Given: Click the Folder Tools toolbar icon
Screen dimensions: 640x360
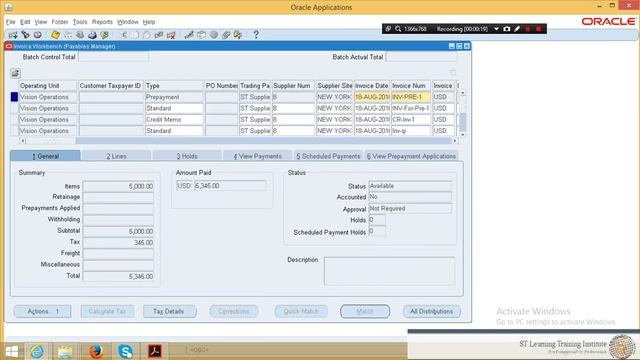Looking at the screenshot, I should pyautogui.click(x=238, y=35).
